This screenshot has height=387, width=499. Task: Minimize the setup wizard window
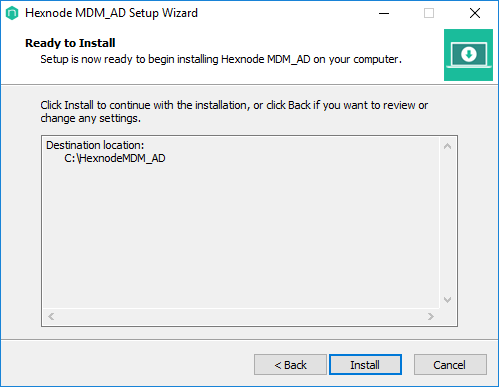click(384, 13)
